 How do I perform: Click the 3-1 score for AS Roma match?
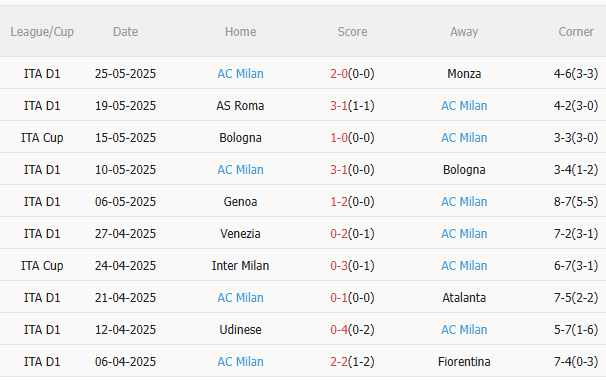pos(339,105)
